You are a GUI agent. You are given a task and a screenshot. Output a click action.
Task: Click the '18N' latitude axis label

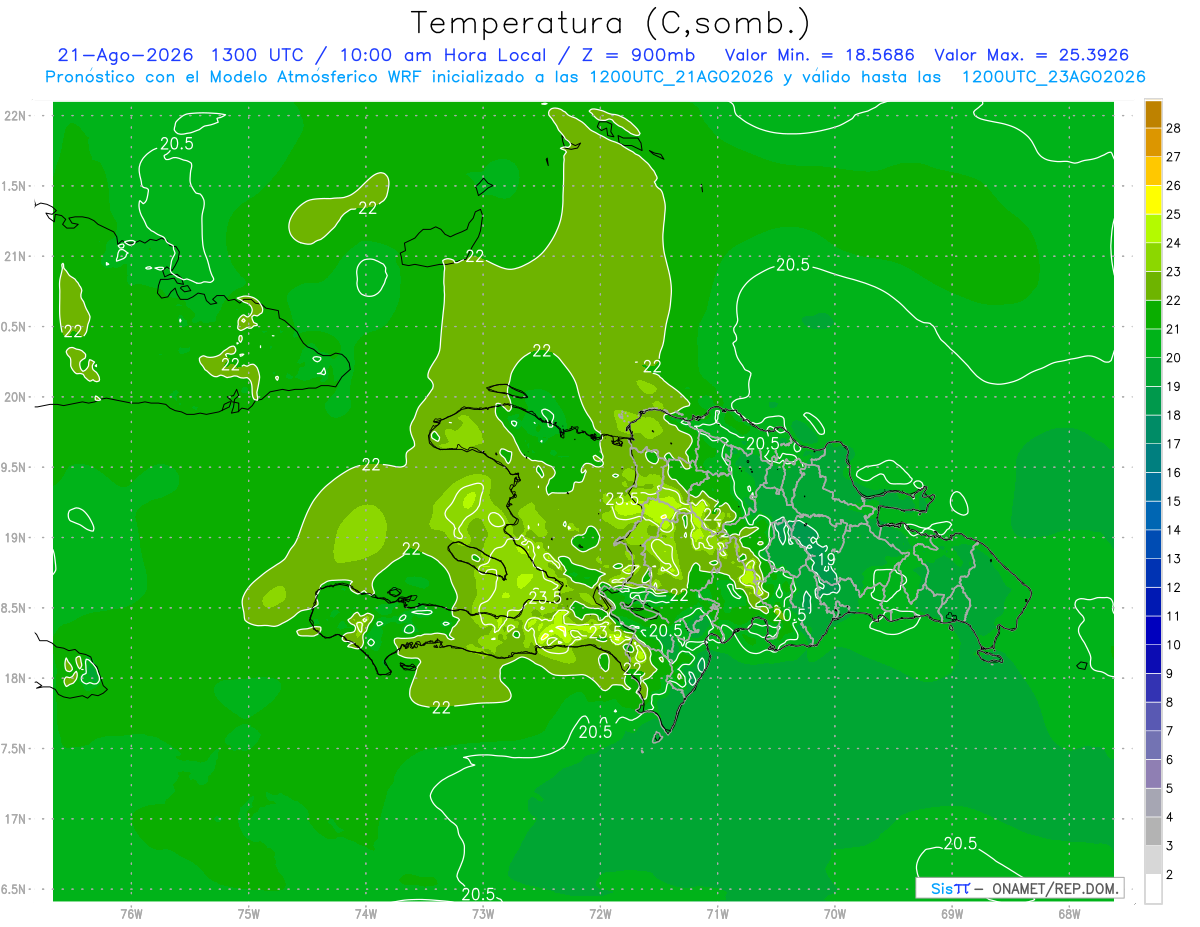[x=15, y=679]
